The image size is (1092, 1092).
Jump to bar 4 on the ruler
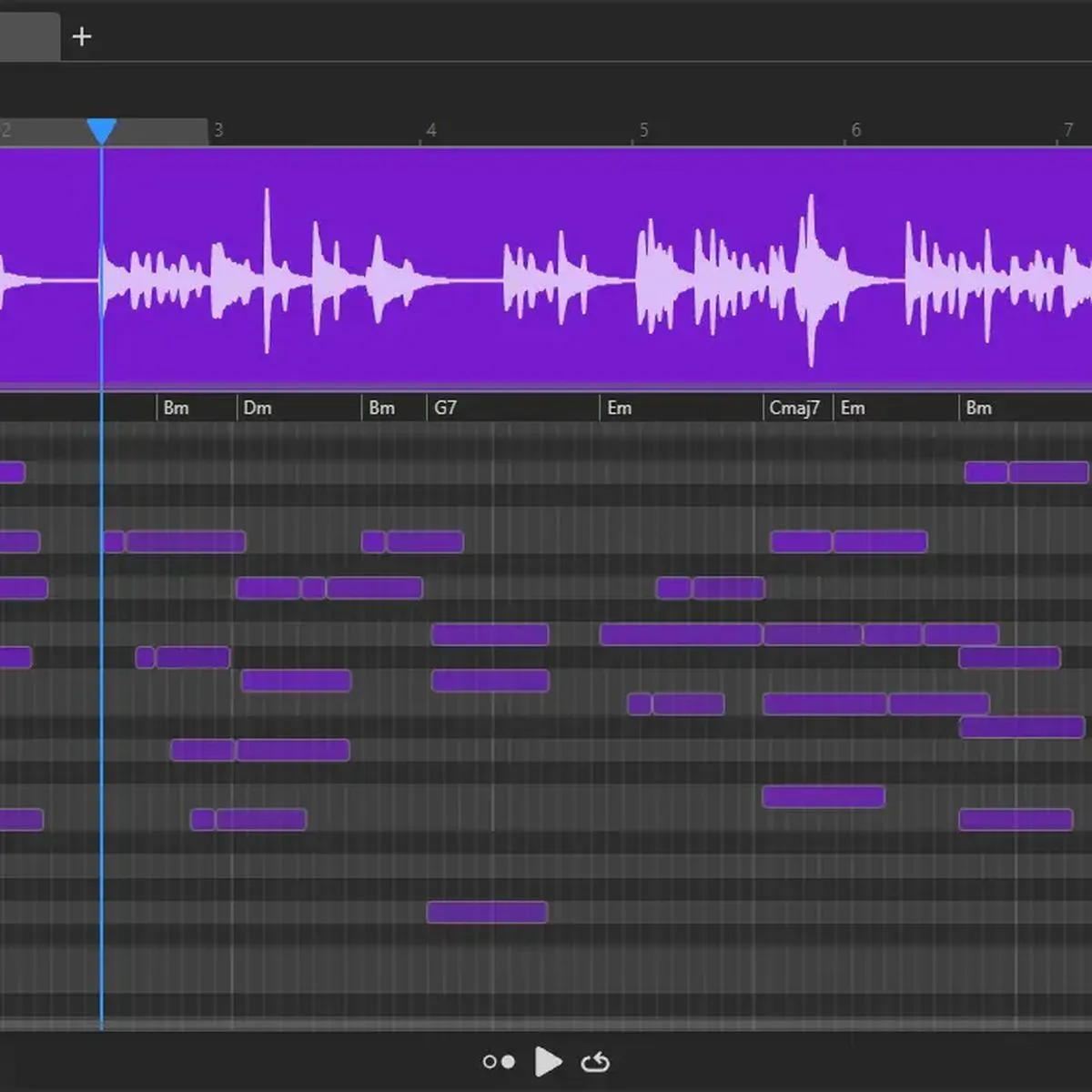coord(431,130)
